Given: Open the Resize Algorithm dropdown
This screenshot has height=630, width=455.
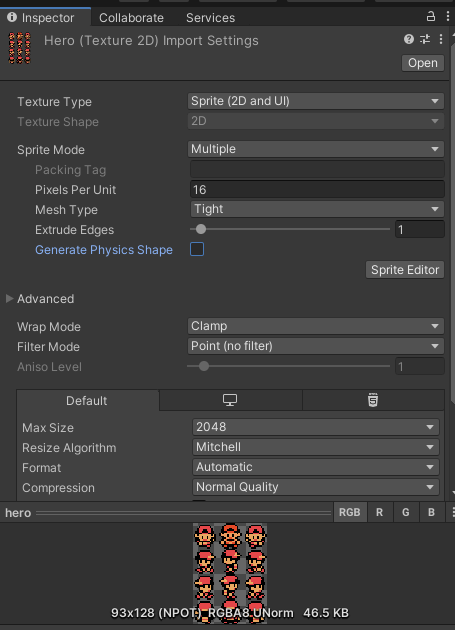Looking at the screenshot, I should point(316,447).
